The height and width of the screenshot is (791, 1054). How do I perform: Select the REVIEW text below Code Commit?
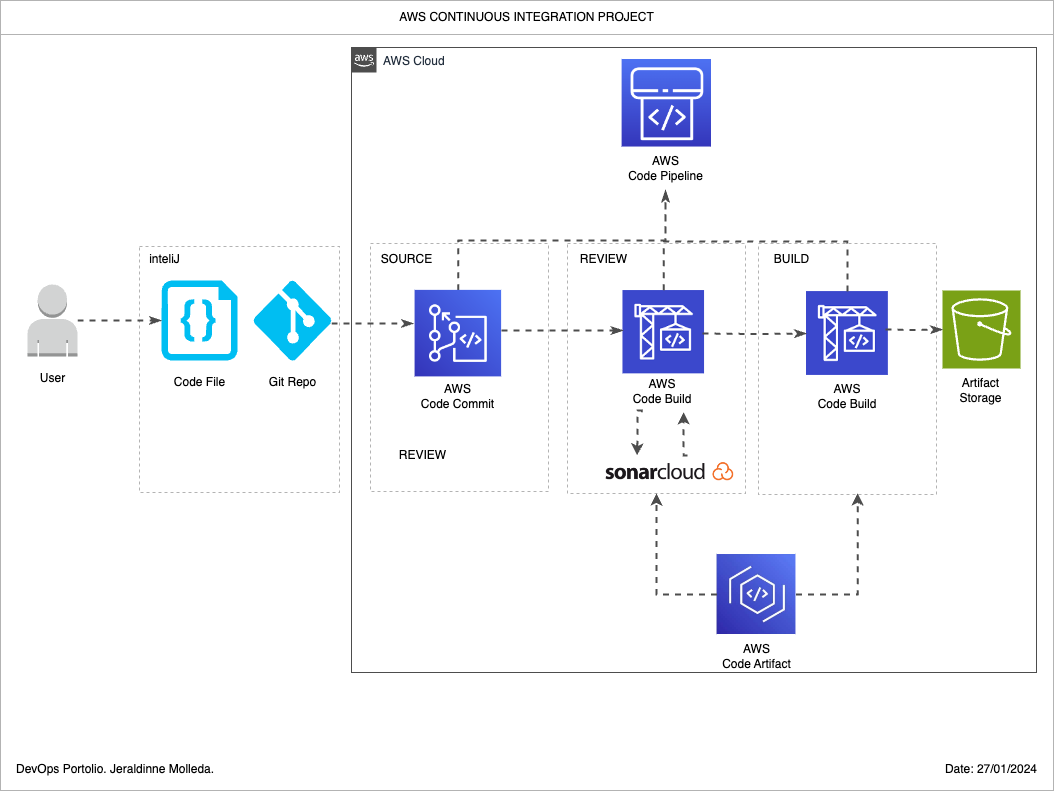tap(422, 455)
